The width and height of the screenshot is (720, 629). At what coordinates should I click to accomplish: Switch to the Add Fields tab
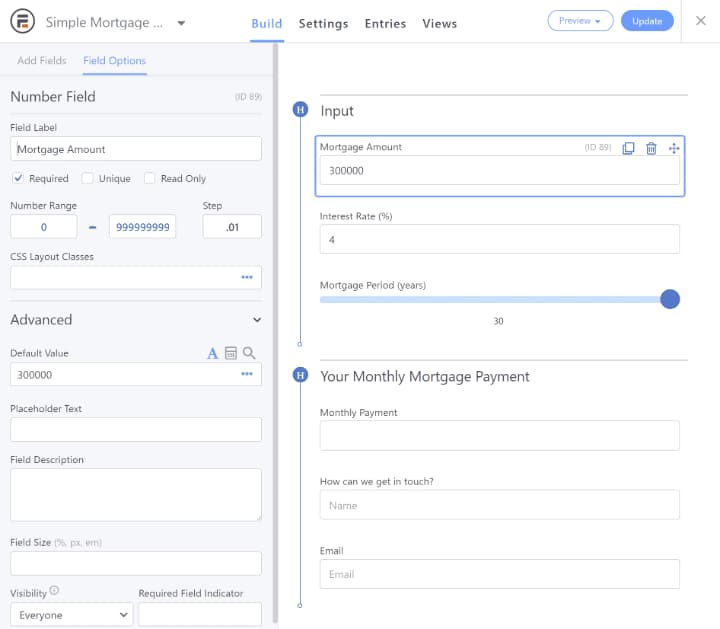42,61
